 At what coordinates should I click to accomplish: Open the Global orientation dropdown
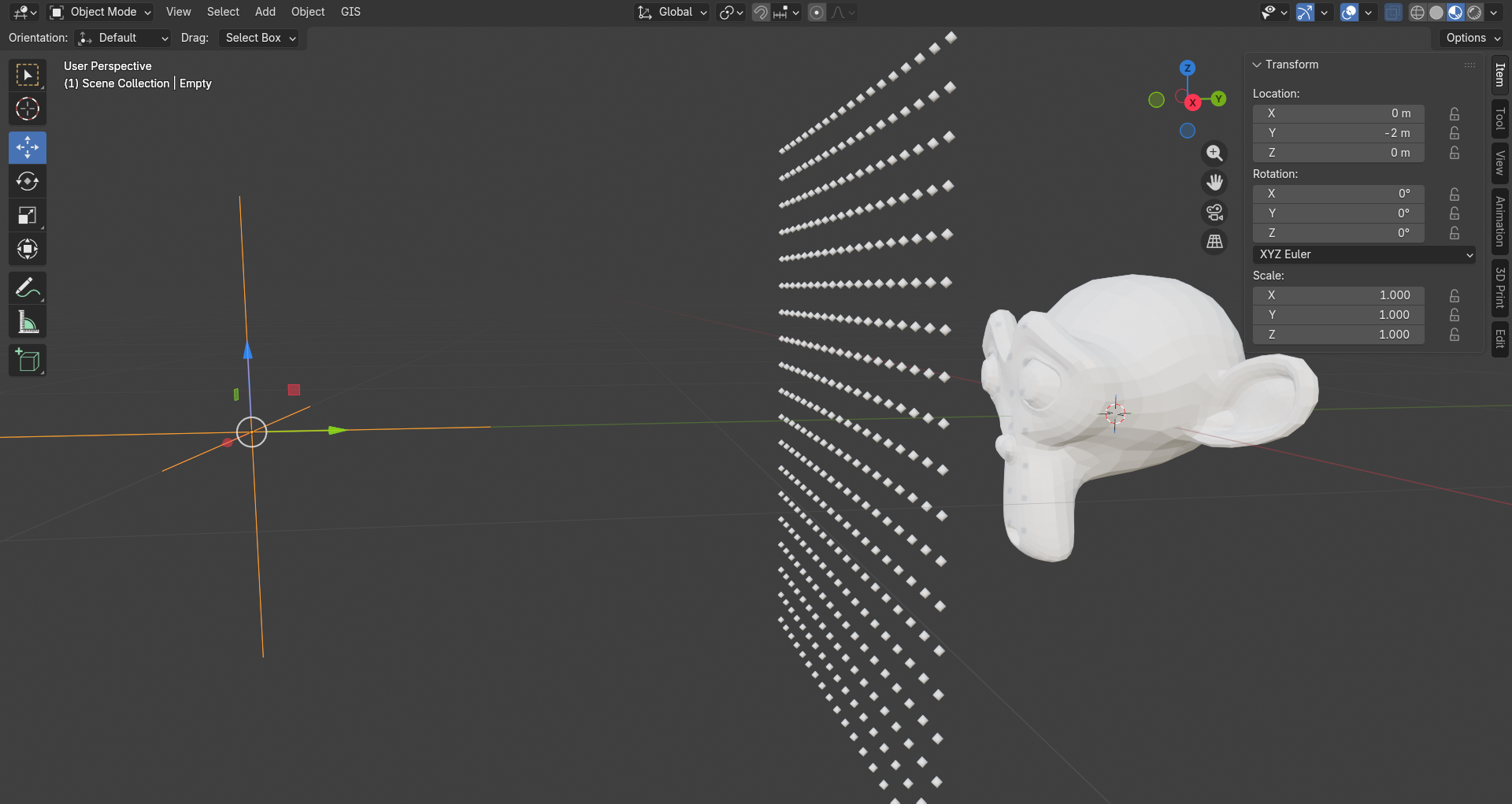673,12
